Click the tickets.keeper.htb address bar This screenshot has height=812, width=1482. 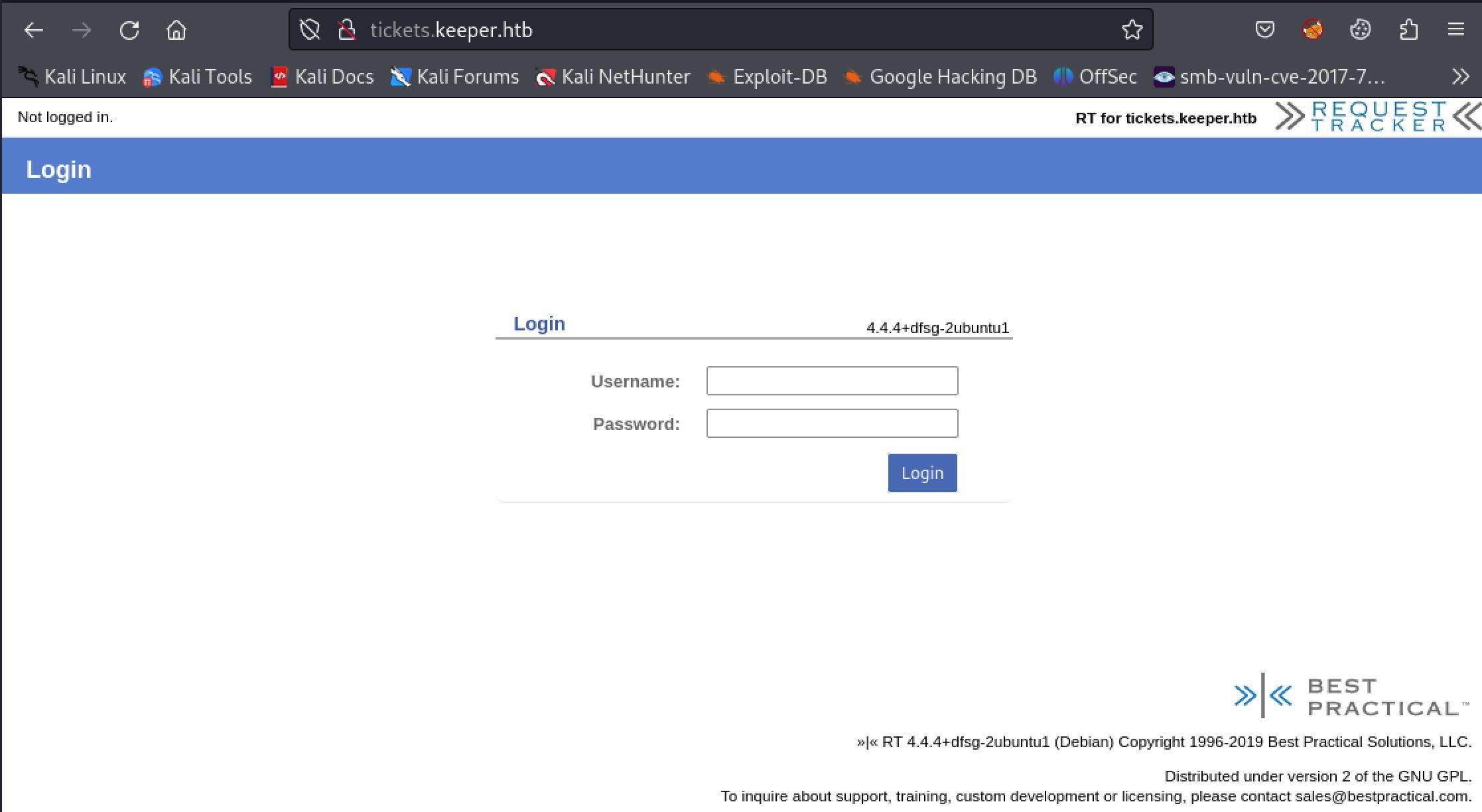click(x=730, y=30)
